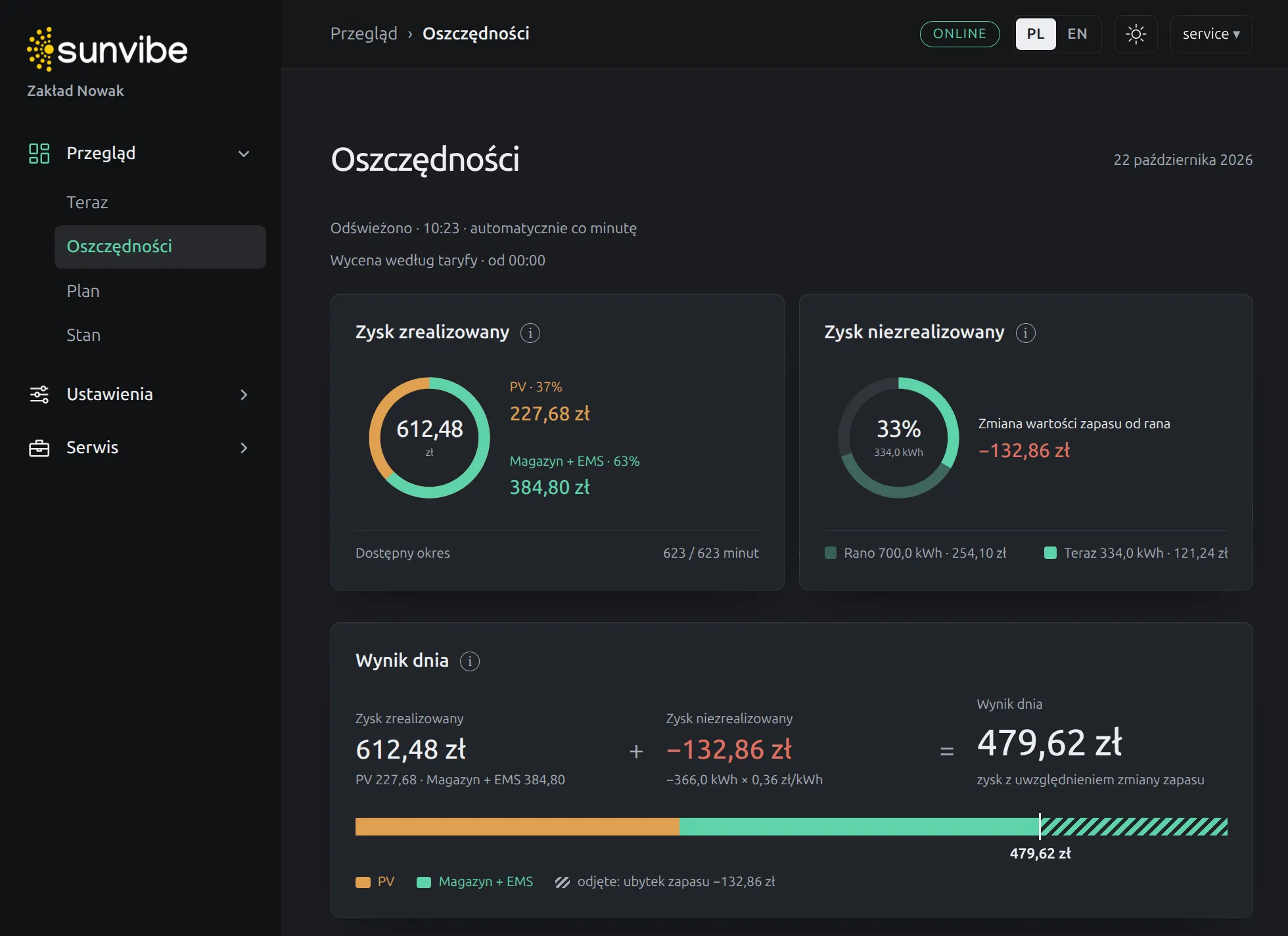Click the PV 227,68 zł value
Screen dimensions: 1288x936
(550, 414)
